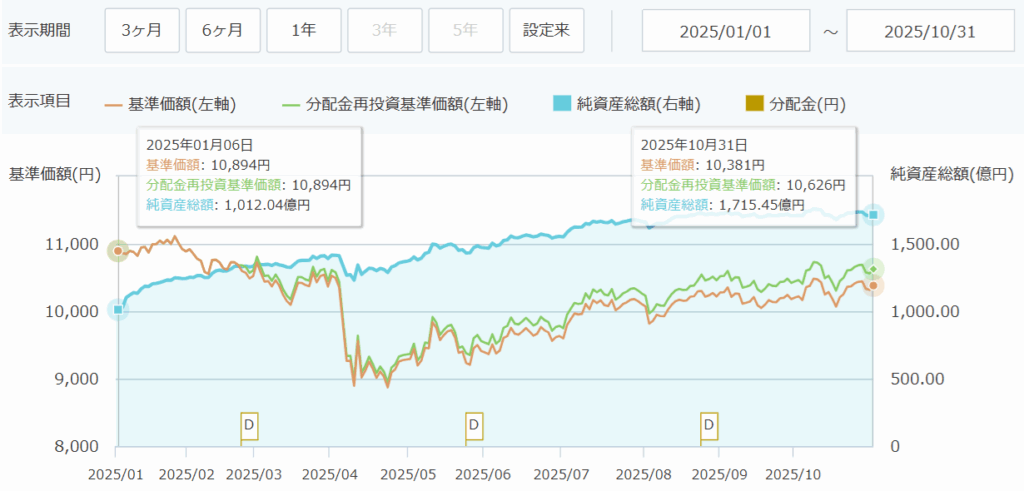Click the blue square end marker of 純資産総額
Image resolution: width=1024 pixels, height=491 pixels.
point(874,215)
